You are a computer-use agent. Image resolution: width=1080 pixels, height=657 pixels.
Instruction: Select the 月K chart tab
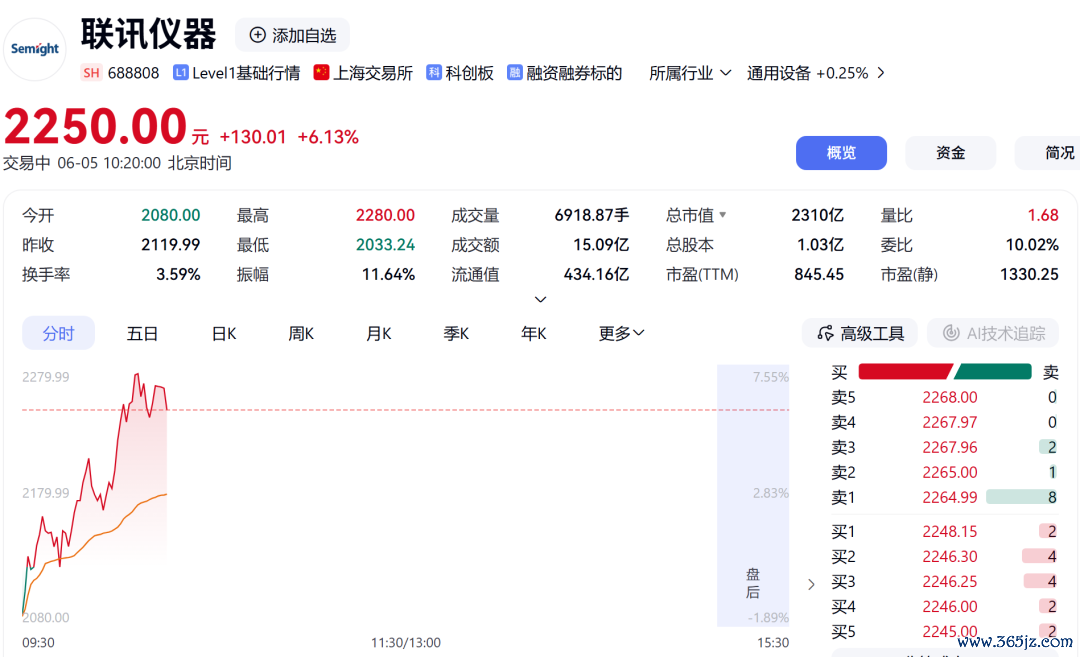[x=378, y=333]
